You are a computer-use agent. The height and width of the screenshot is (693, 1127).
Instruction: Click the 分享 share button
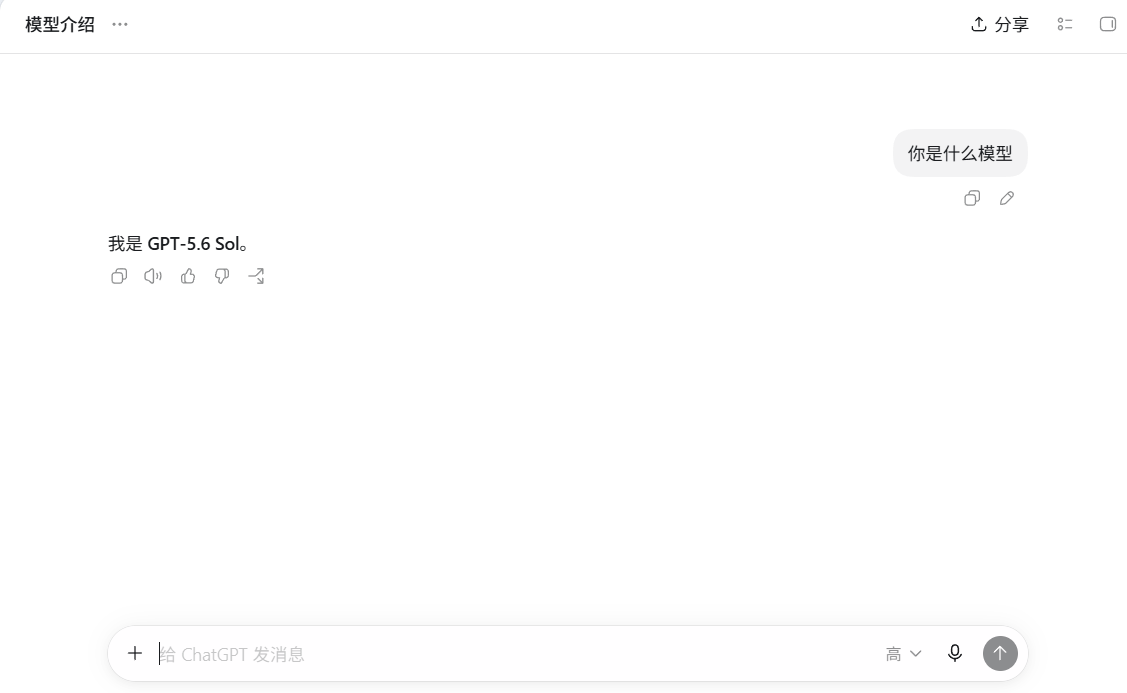click(x=1000, y=24)
